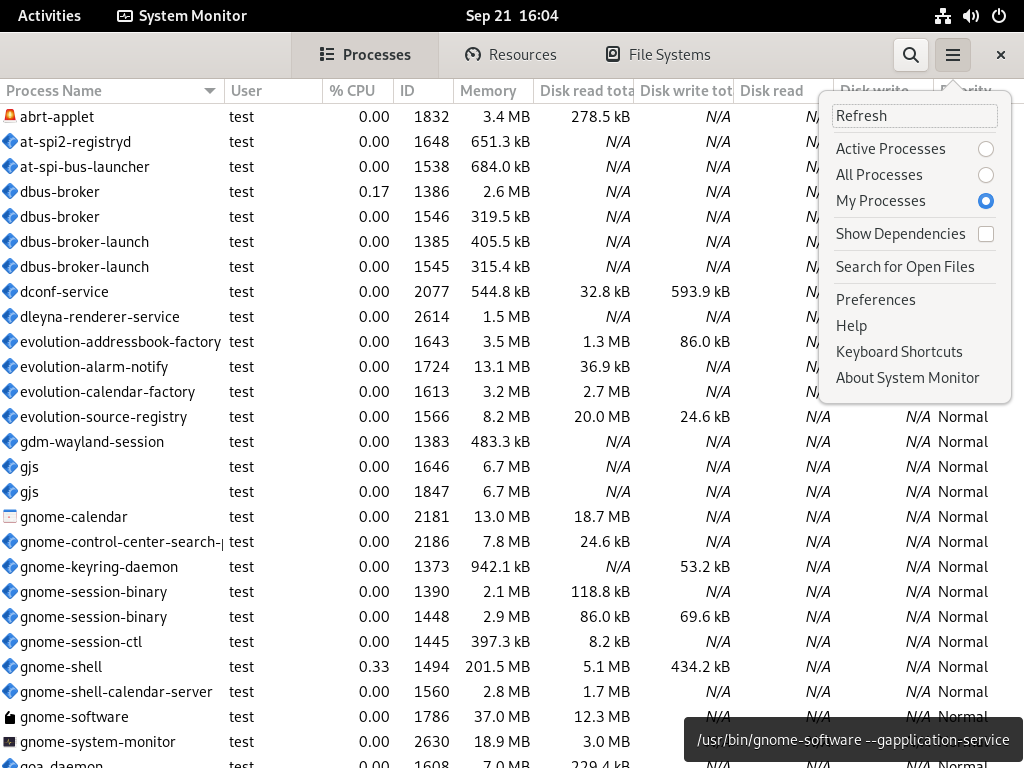Click the gnome-shell process icon
This screenshot has height=768, width=1024.
pos(10,667)
